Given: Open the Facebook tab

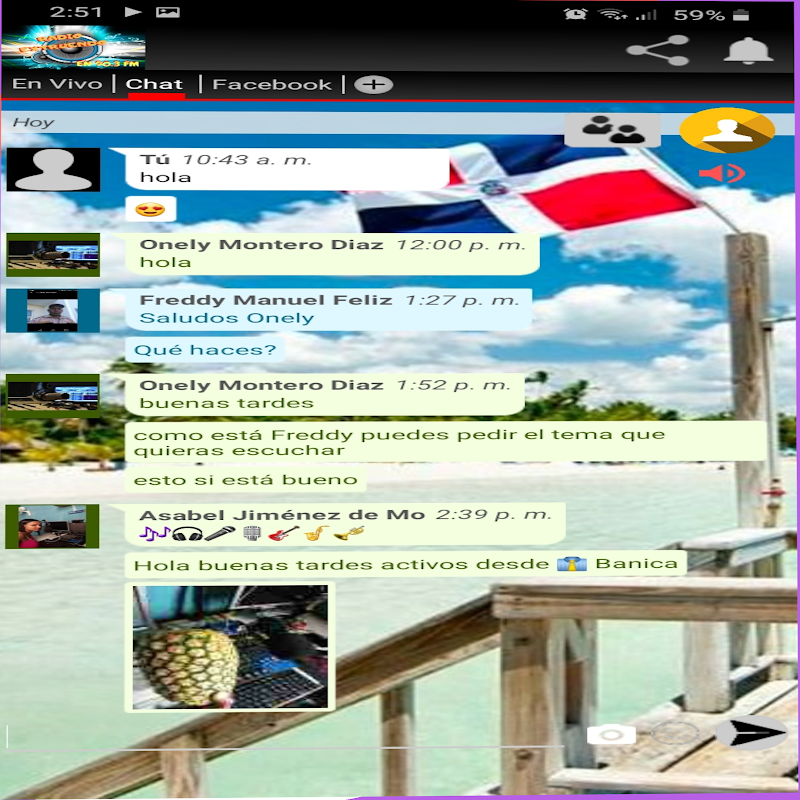Looking at the screenshot, I should coord(272,84).
